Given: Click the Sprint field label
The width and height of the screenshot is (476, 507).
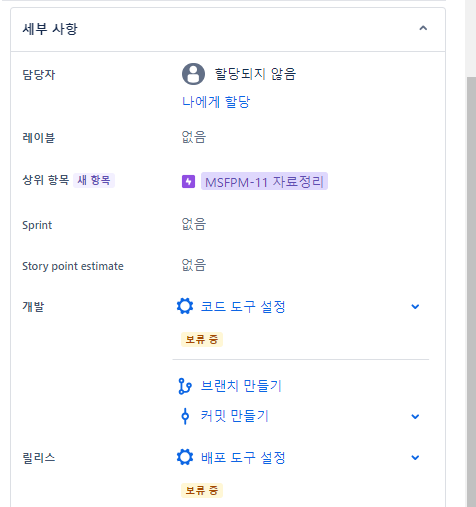Looking at the screenshot, I should [37, 225].
